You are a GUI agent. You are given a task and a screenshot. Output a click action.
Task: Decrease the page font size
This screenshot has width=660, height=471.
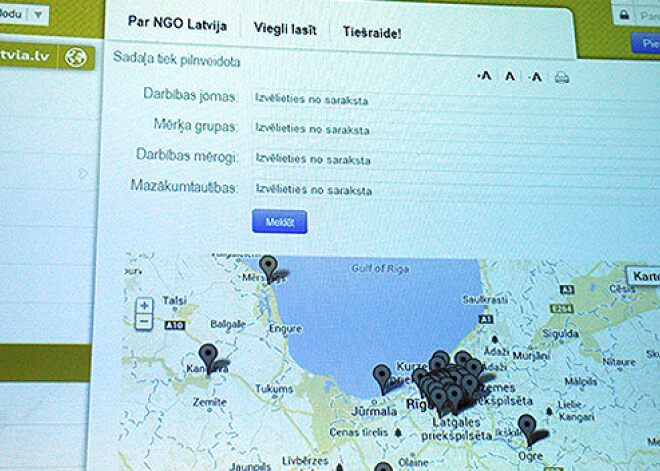pyautogui.click(x=484, y=76)
